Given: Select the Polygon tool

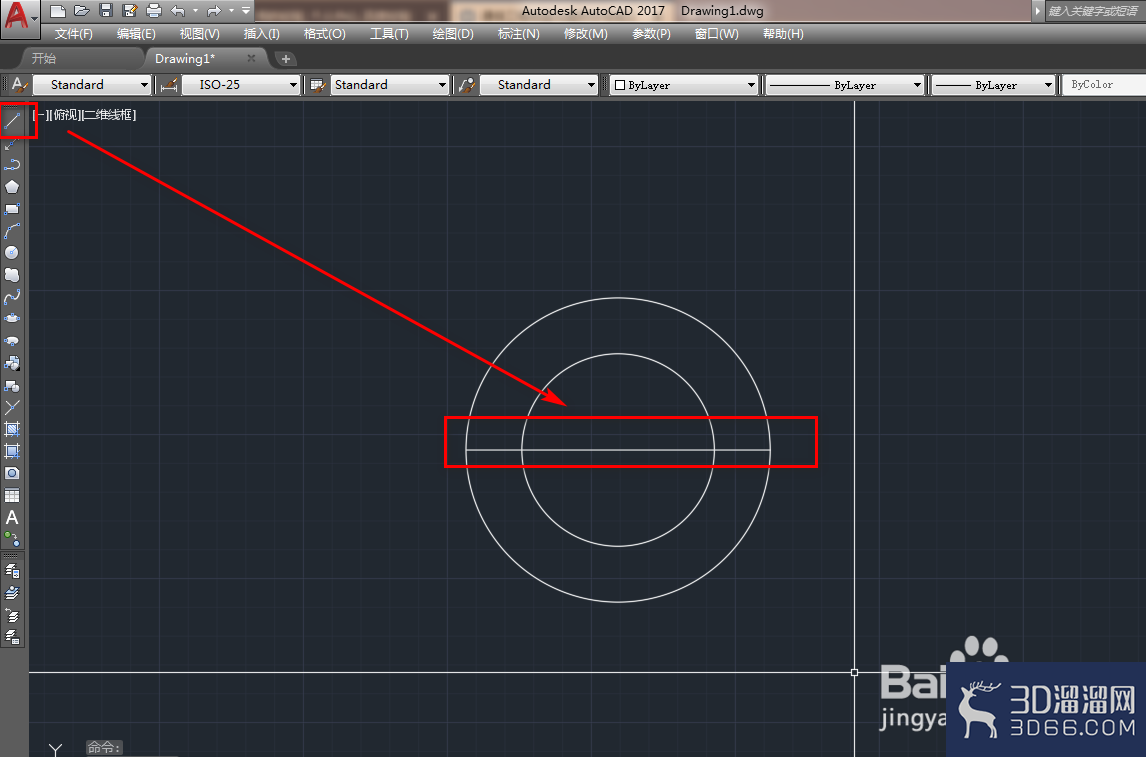Looking at the screenshot, I should (x=12, y=187).
